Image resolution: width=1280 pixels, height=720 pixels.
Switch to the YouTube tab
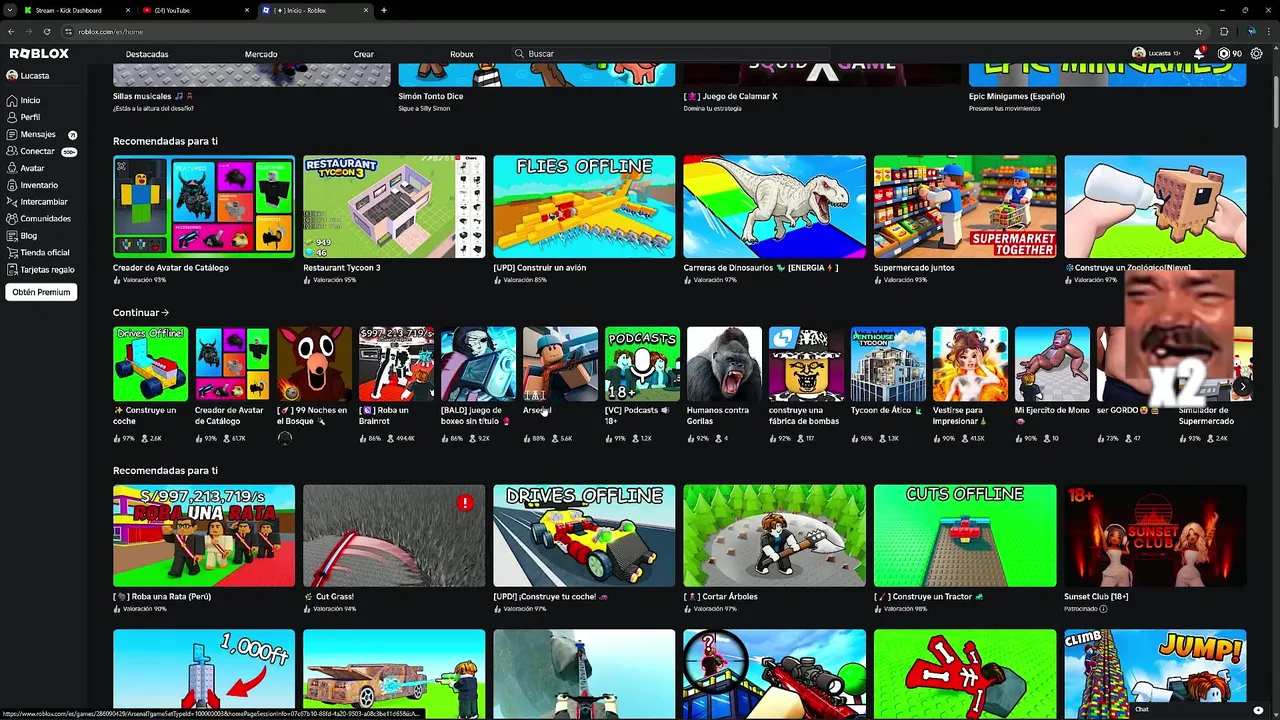tap(195, 10)
